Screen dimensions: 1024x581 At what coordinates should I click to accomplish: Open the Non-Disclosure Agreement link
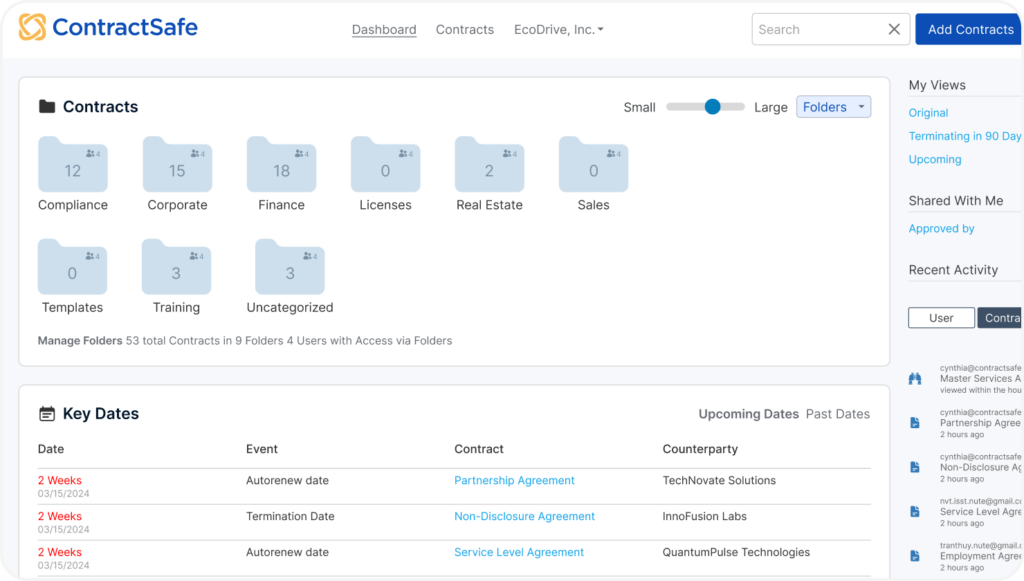[524, 516]
